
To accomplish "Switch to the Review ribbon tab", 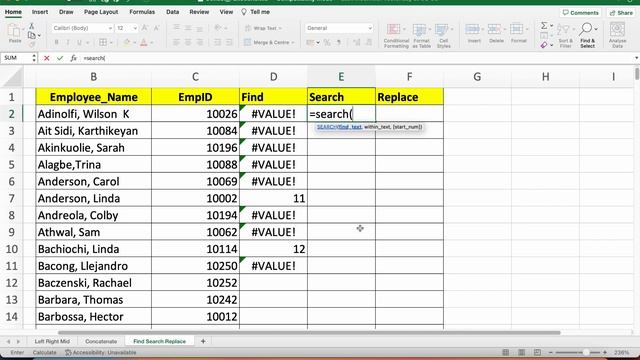I will (199, 12).
